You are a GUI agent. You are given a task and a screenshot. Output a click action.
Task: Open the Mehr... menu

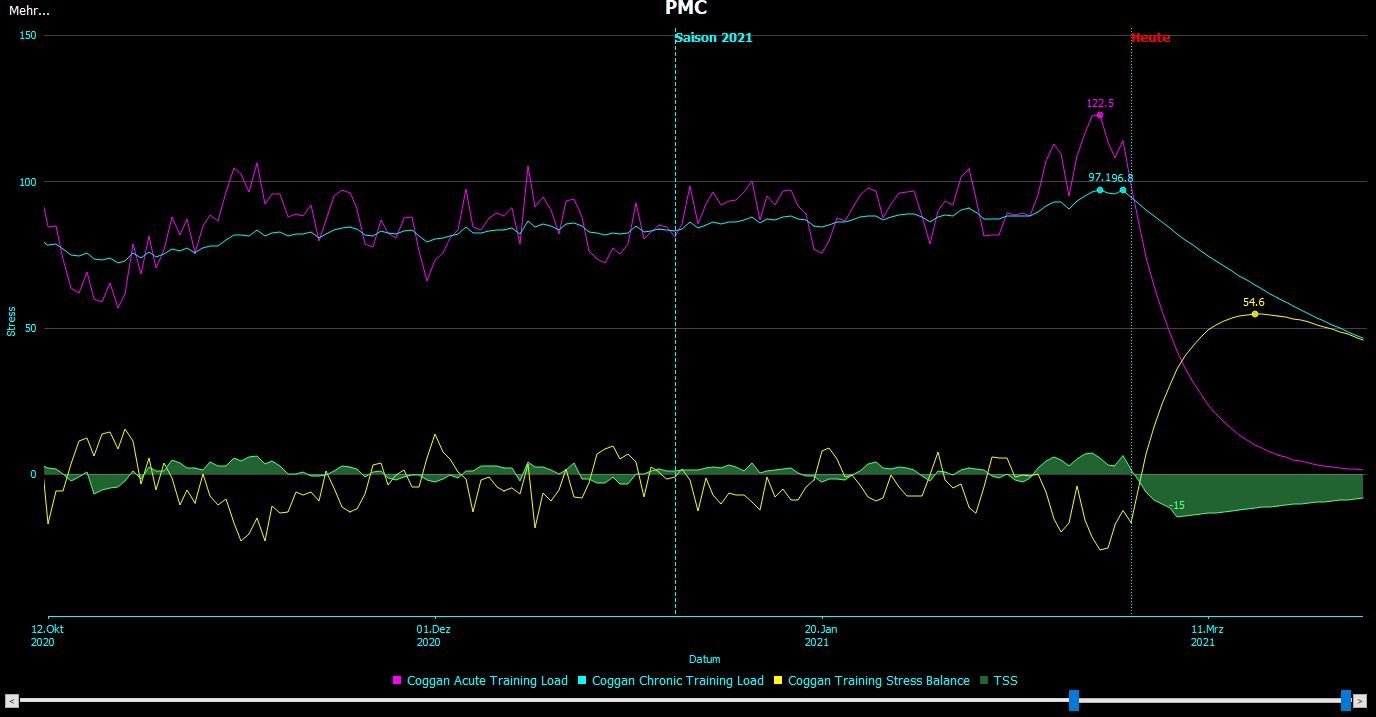[x=29, y=11]
